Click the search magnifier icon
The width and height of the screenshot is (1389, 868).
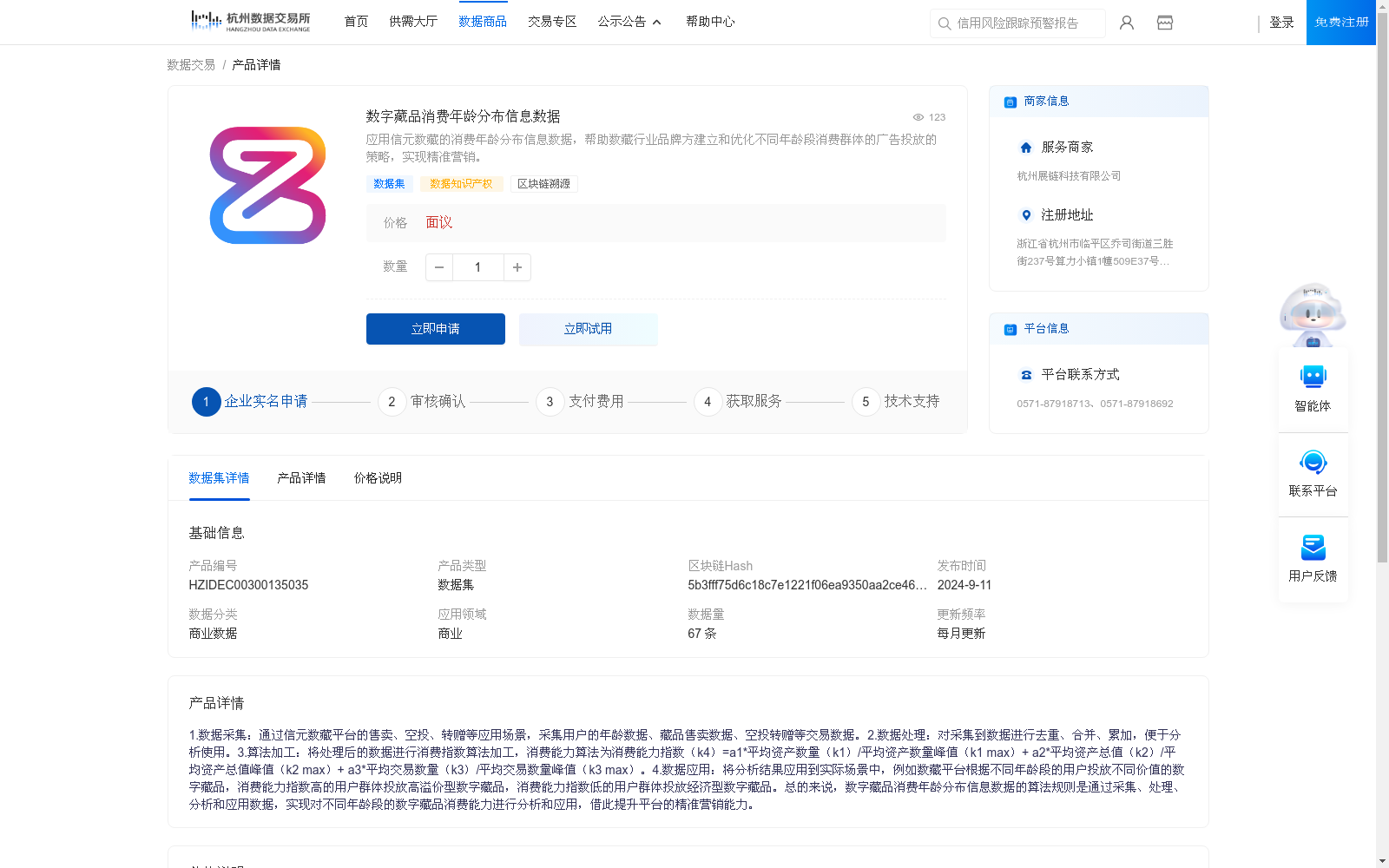tap(945, 23)
